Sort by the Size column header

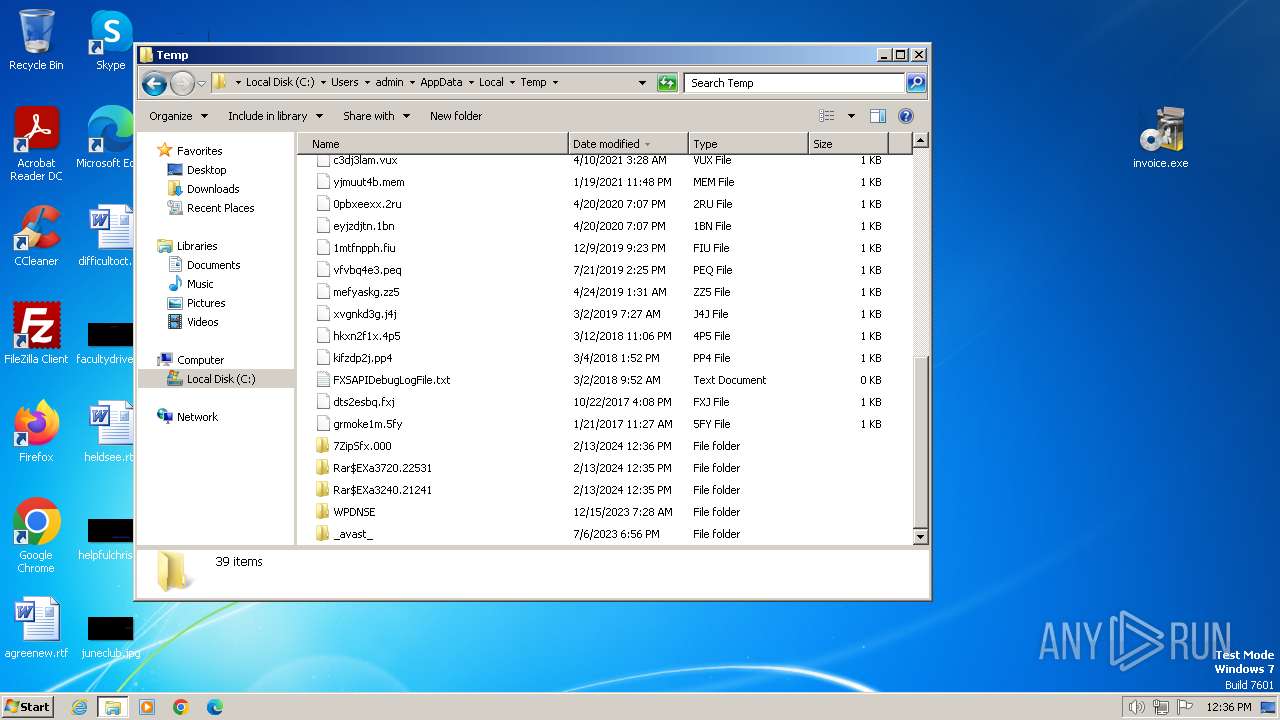tap(847, 144)
